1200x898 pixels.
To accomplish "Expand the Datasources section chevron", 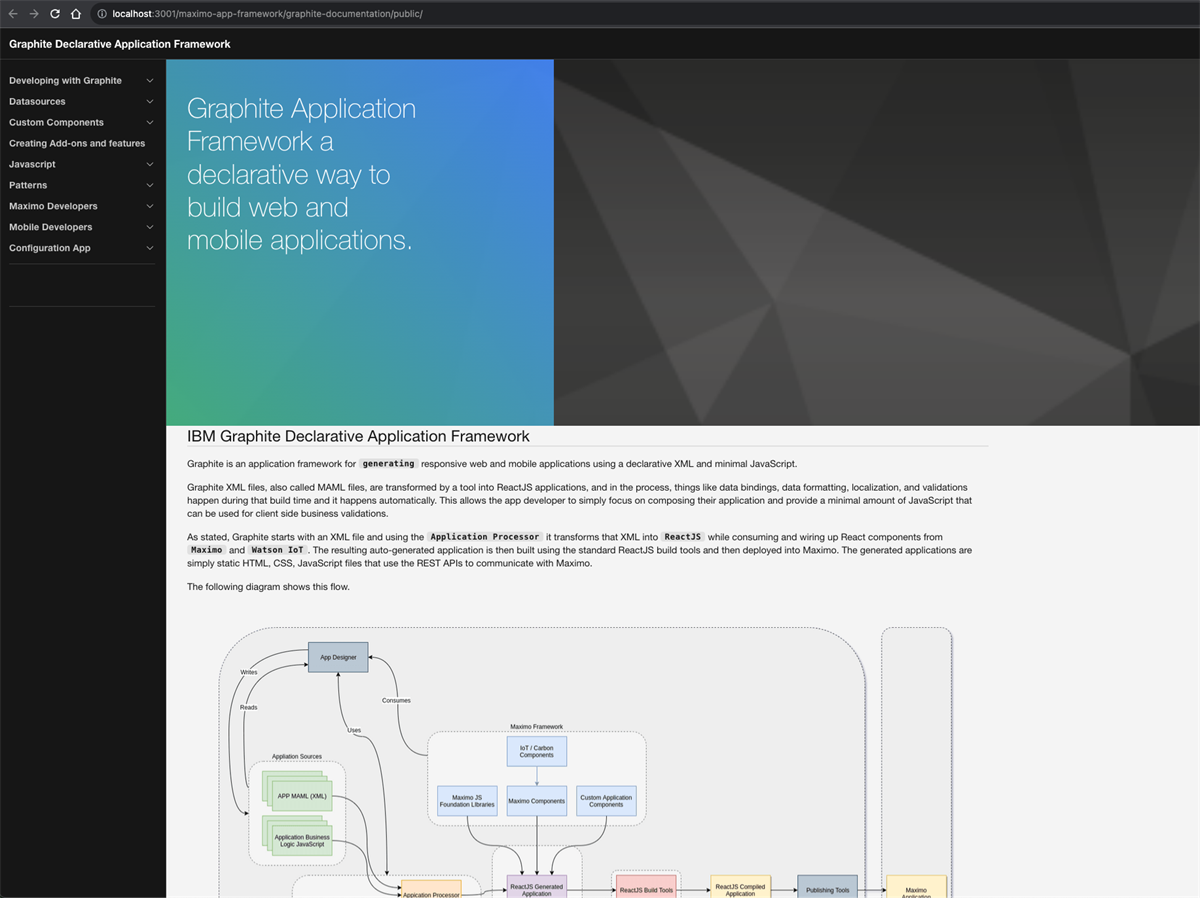I will pos(150,102).
